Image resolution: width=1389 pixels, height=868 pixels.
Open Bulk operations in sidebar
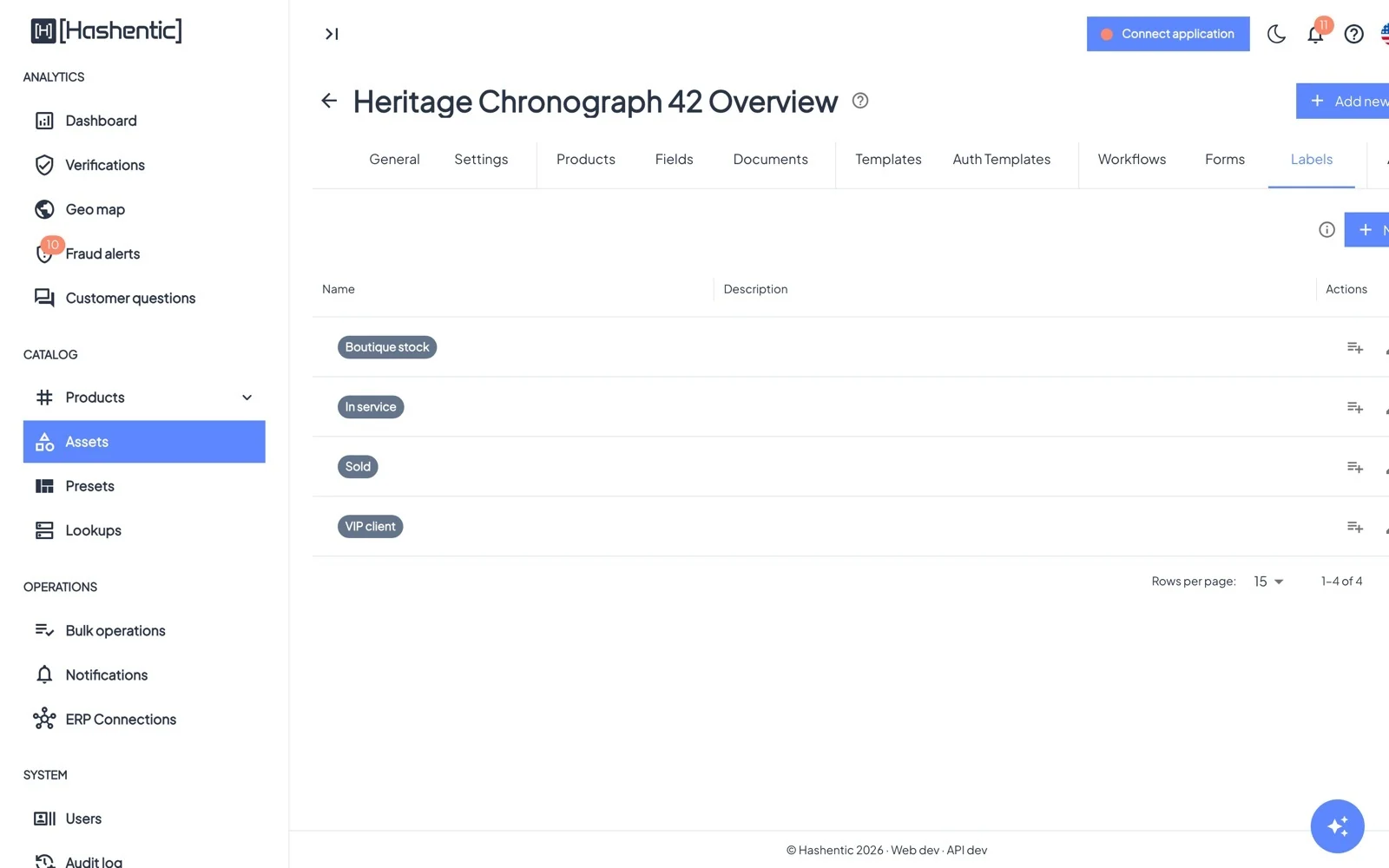(x=144, y=630)
